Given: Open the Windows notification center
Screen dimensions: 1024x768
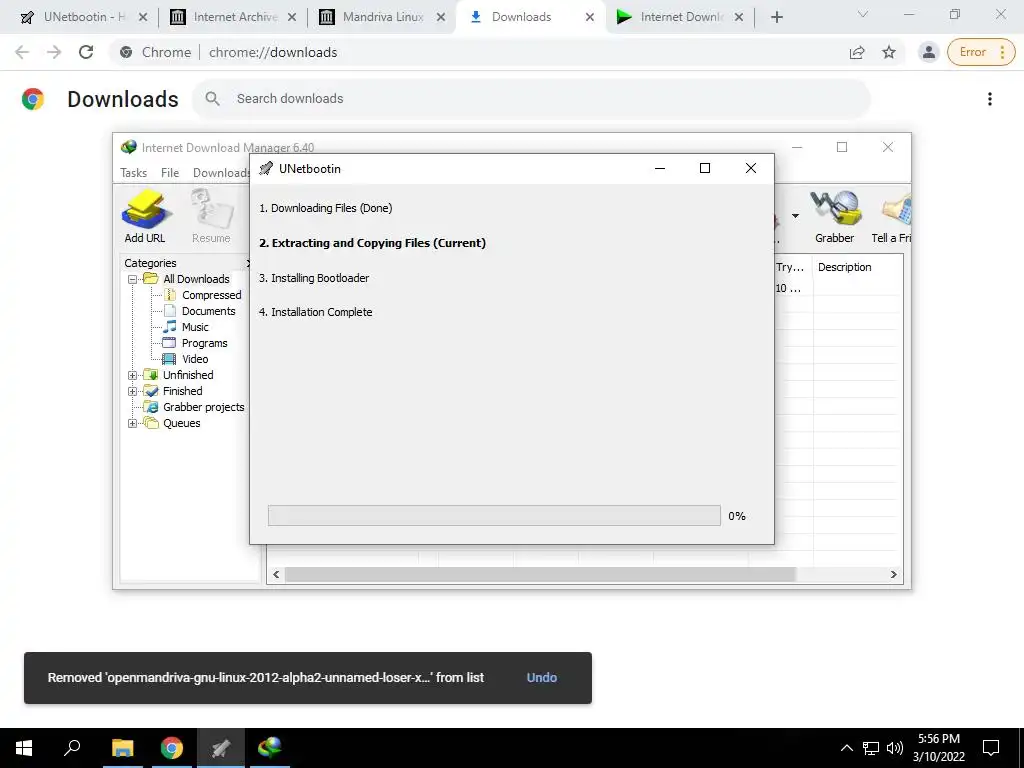Looking at the screenshot, I should [991, 748].
